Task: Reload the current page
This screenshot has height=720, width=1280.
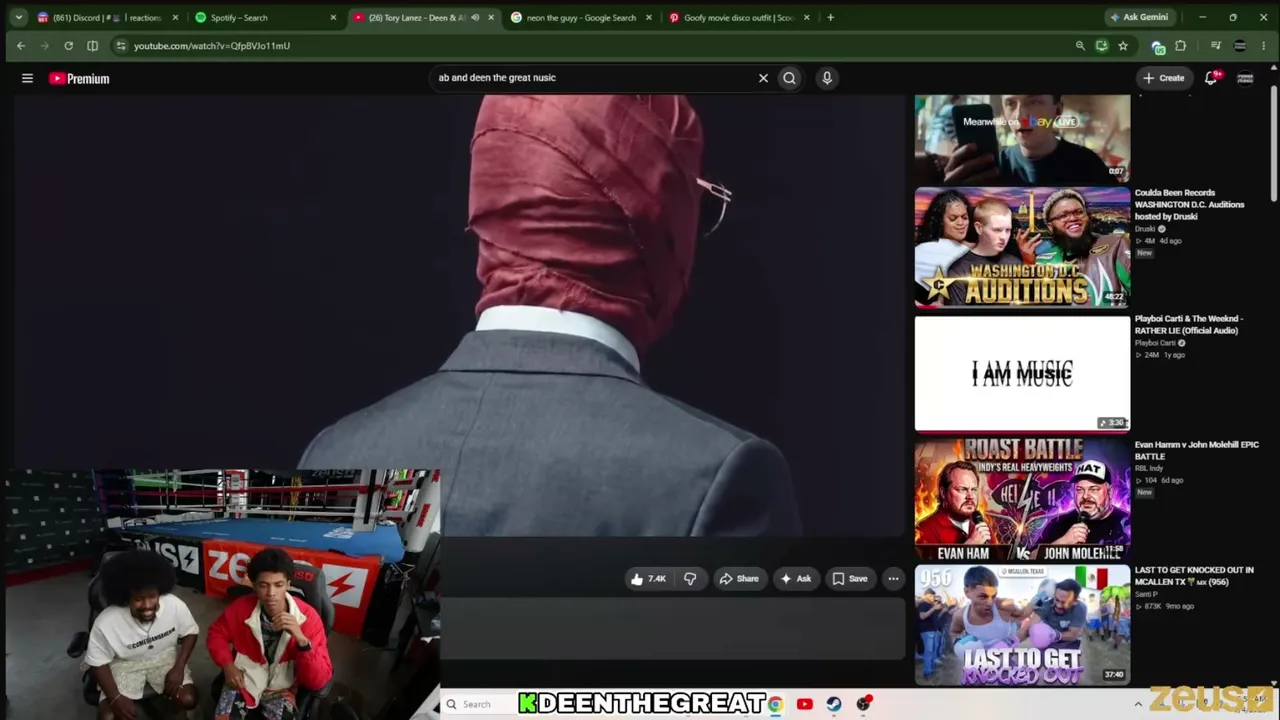Action: pyautogui.click(x=68, y=46)
